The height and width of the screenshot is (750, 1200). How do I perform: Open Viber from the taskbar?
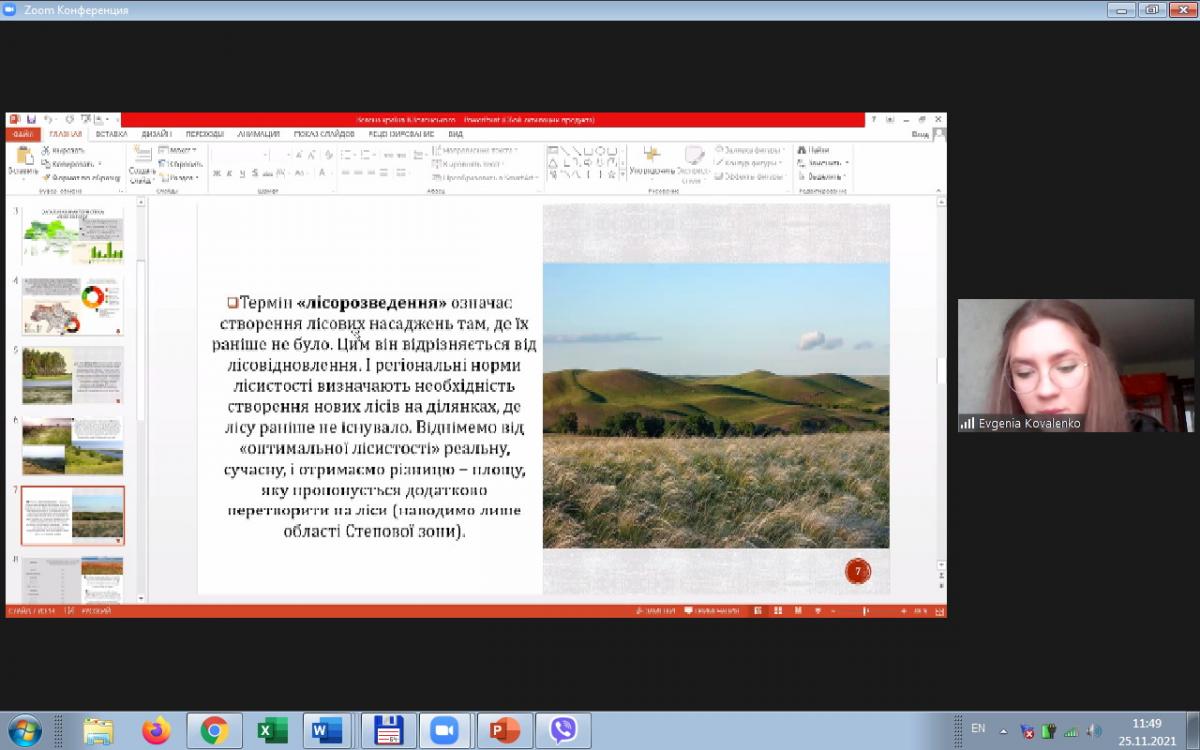(x=563, y=731)
